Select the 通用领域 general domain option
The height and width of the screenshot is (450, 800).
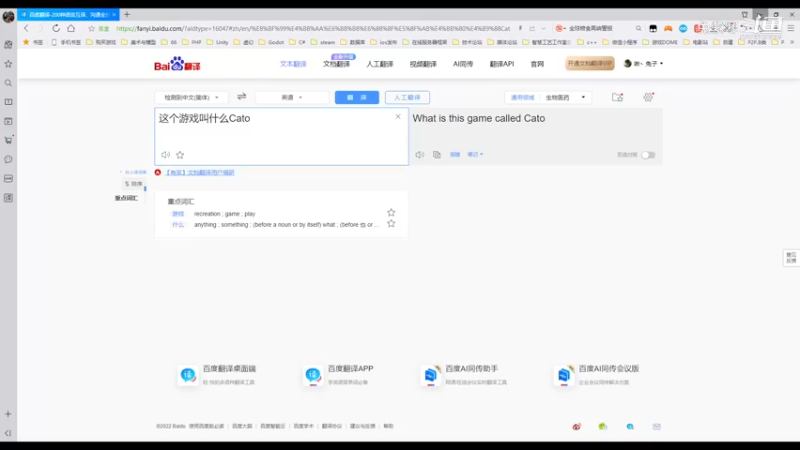click(522, 97)
